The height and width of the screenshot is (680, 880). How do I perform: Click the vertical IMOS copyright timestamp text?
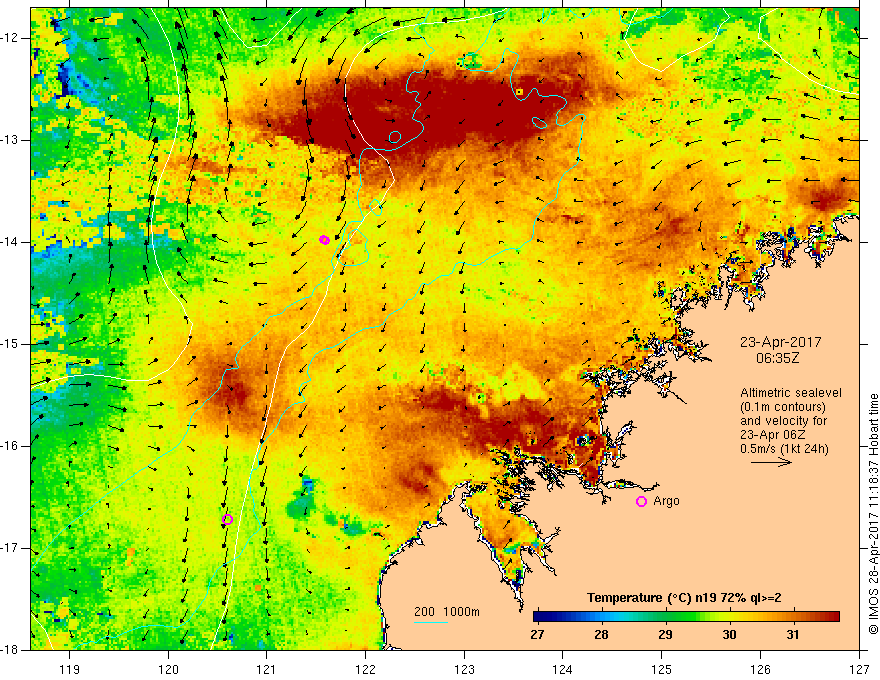click(873, 514)
